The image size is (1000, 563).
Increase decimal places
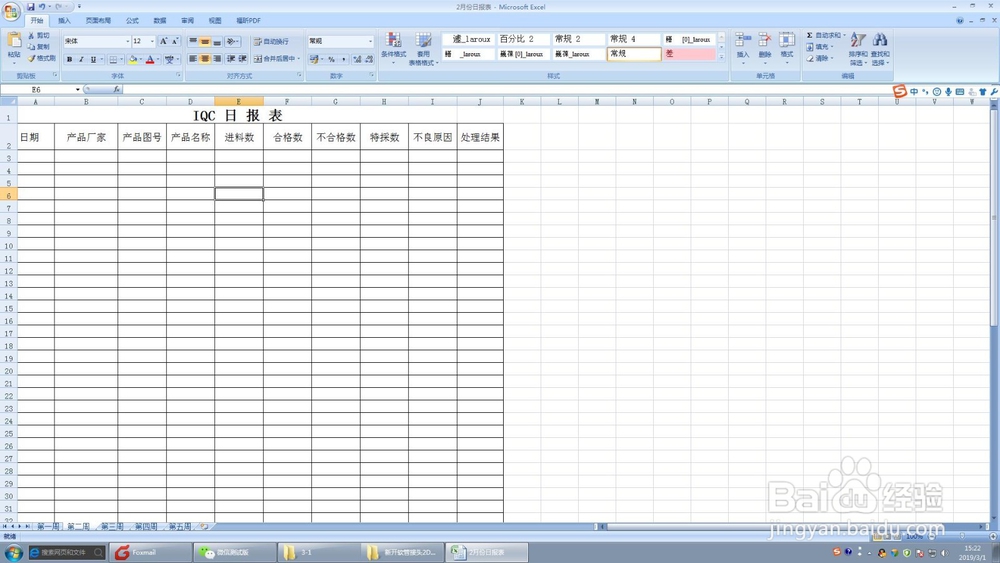pos(357,59)
